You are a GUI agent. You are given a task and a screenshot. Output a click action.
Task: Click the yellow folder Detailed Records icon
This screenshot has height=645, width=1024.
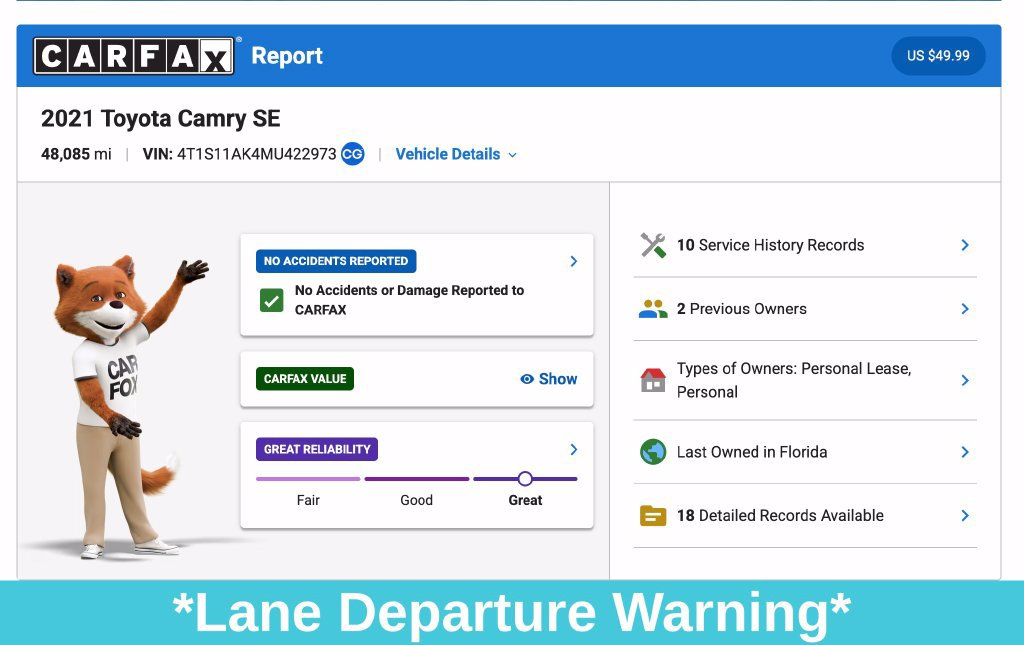pos(653,516)
